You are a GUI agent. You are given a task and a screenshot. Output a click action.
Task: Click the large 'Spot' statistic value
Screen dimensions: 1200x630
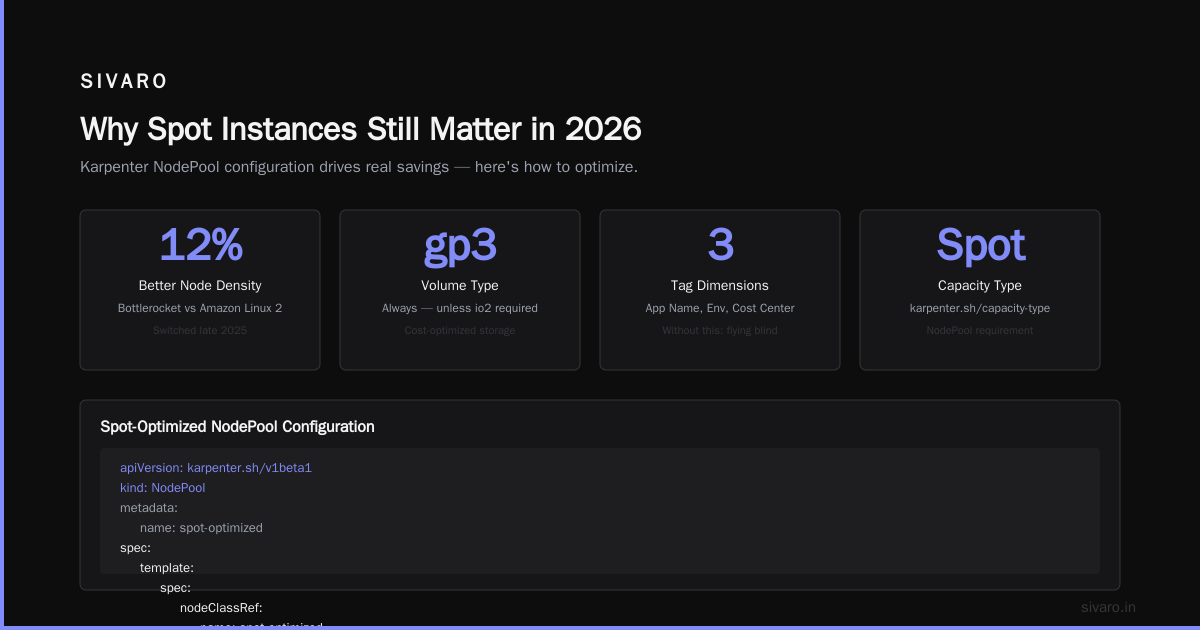click(980, 246)
